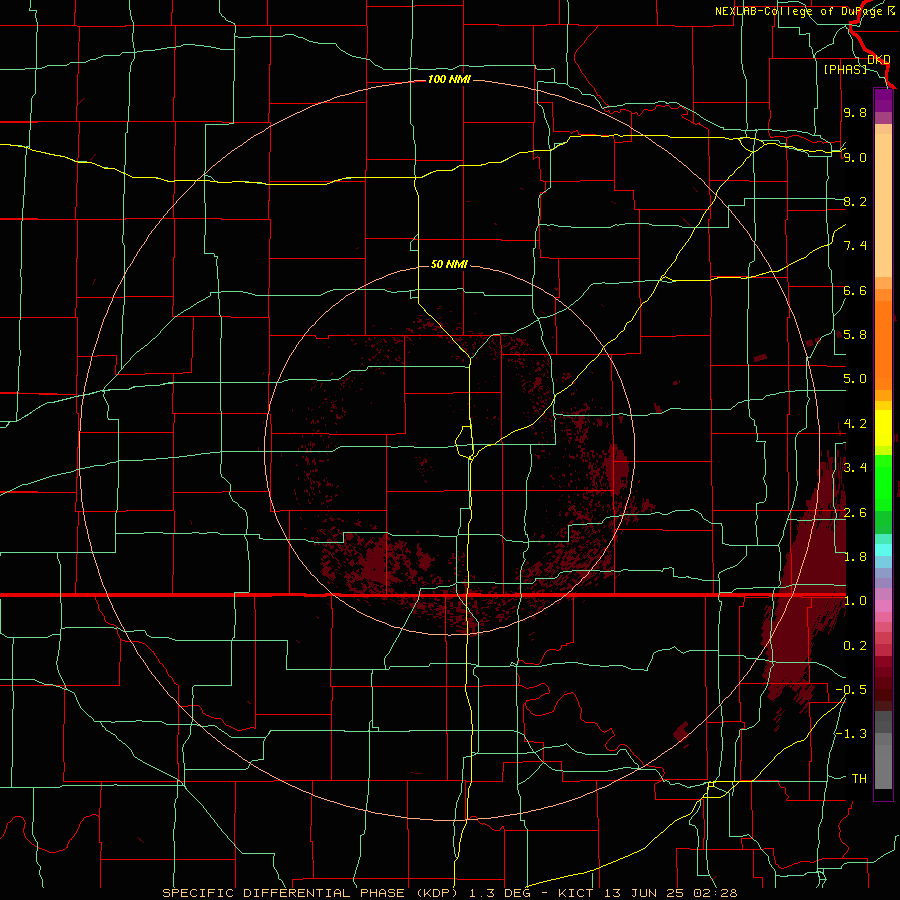Click the 4.2 scale value
Screen dimensions: 900x900
pyautogui.click(x=855, y=424)
